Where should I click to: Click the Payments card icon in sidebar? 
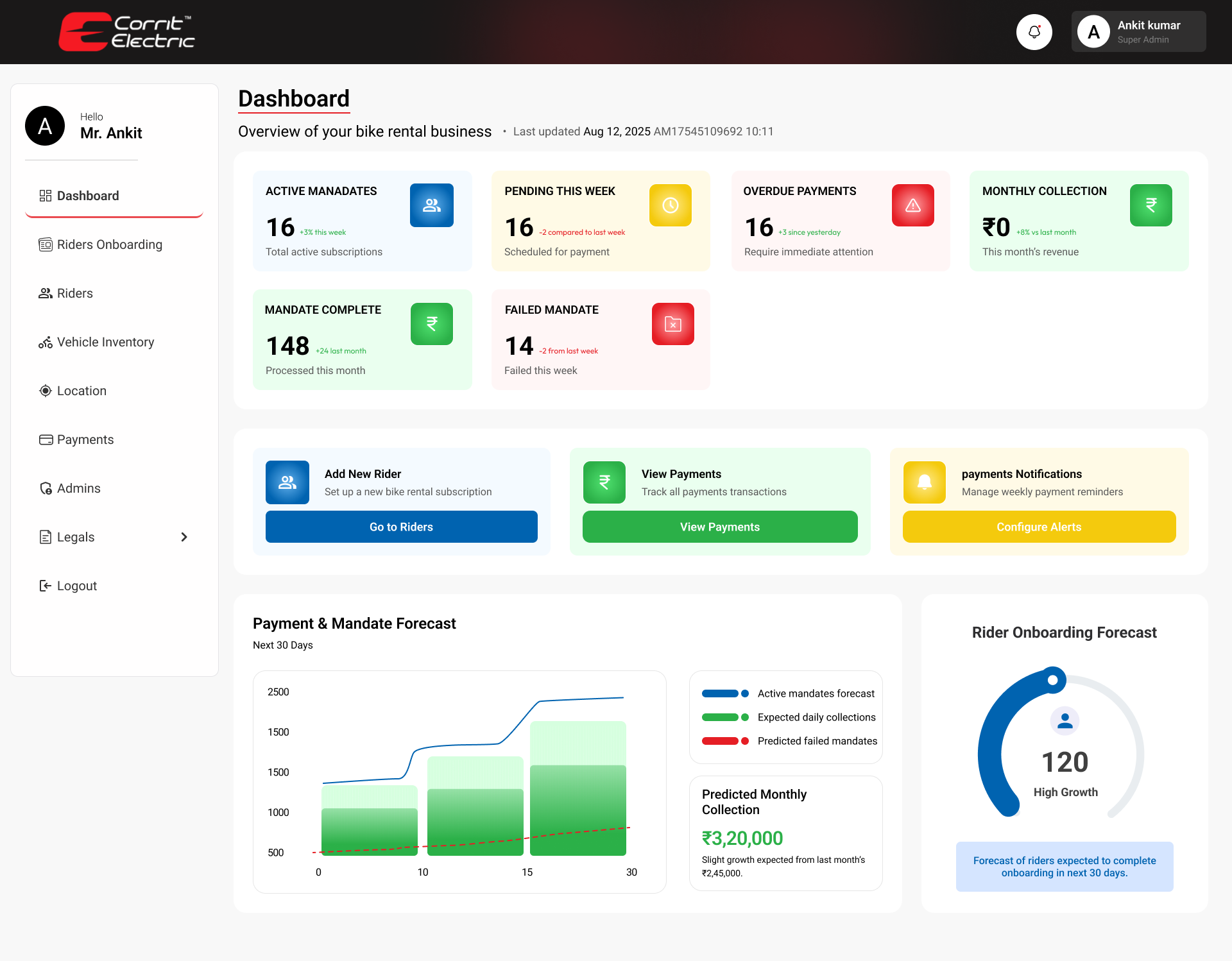(46, 439)
